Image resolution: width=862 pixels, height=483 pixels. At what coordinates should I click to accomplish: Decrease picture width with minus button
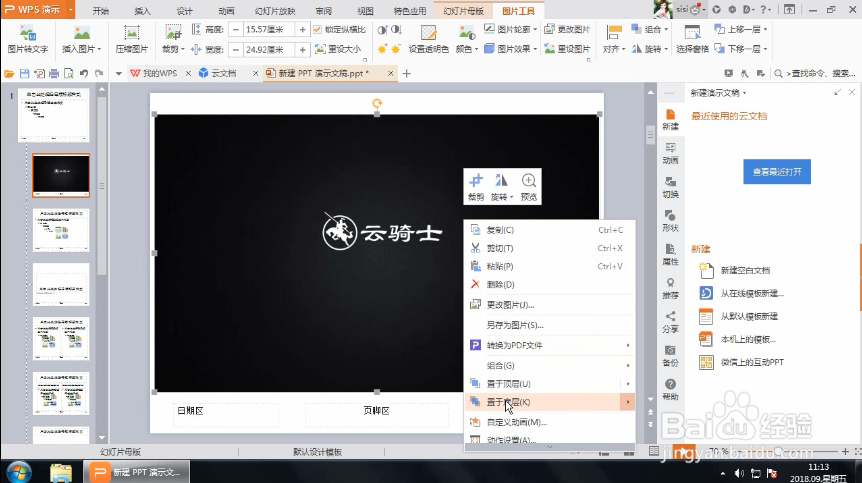tap(236, 49)
